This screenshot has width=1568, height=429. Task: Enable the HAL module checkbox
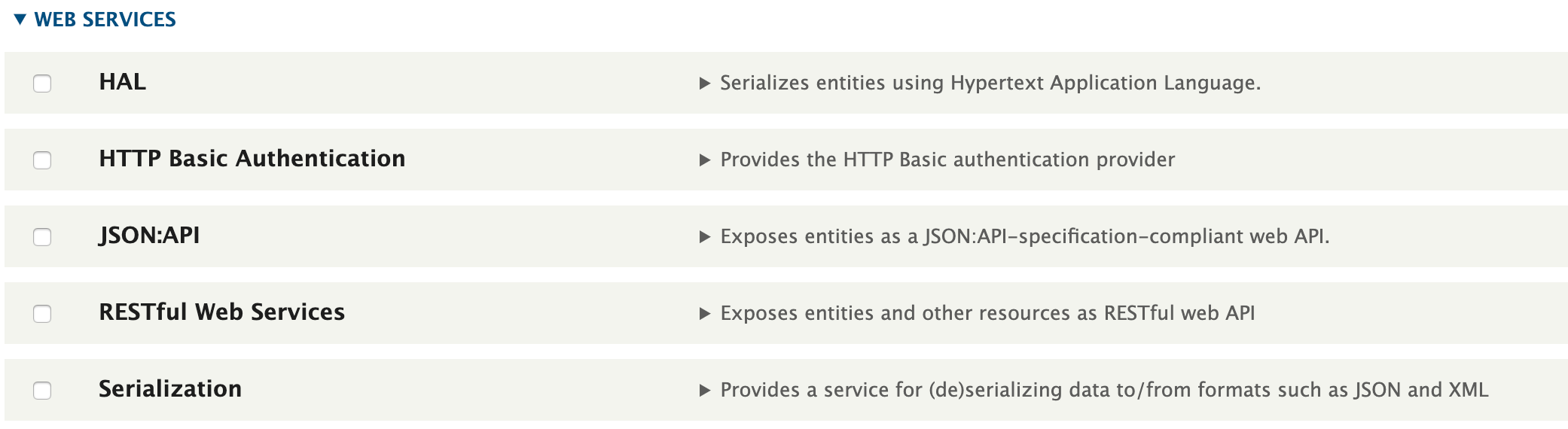pyautogui.click(x=42, y=84)
